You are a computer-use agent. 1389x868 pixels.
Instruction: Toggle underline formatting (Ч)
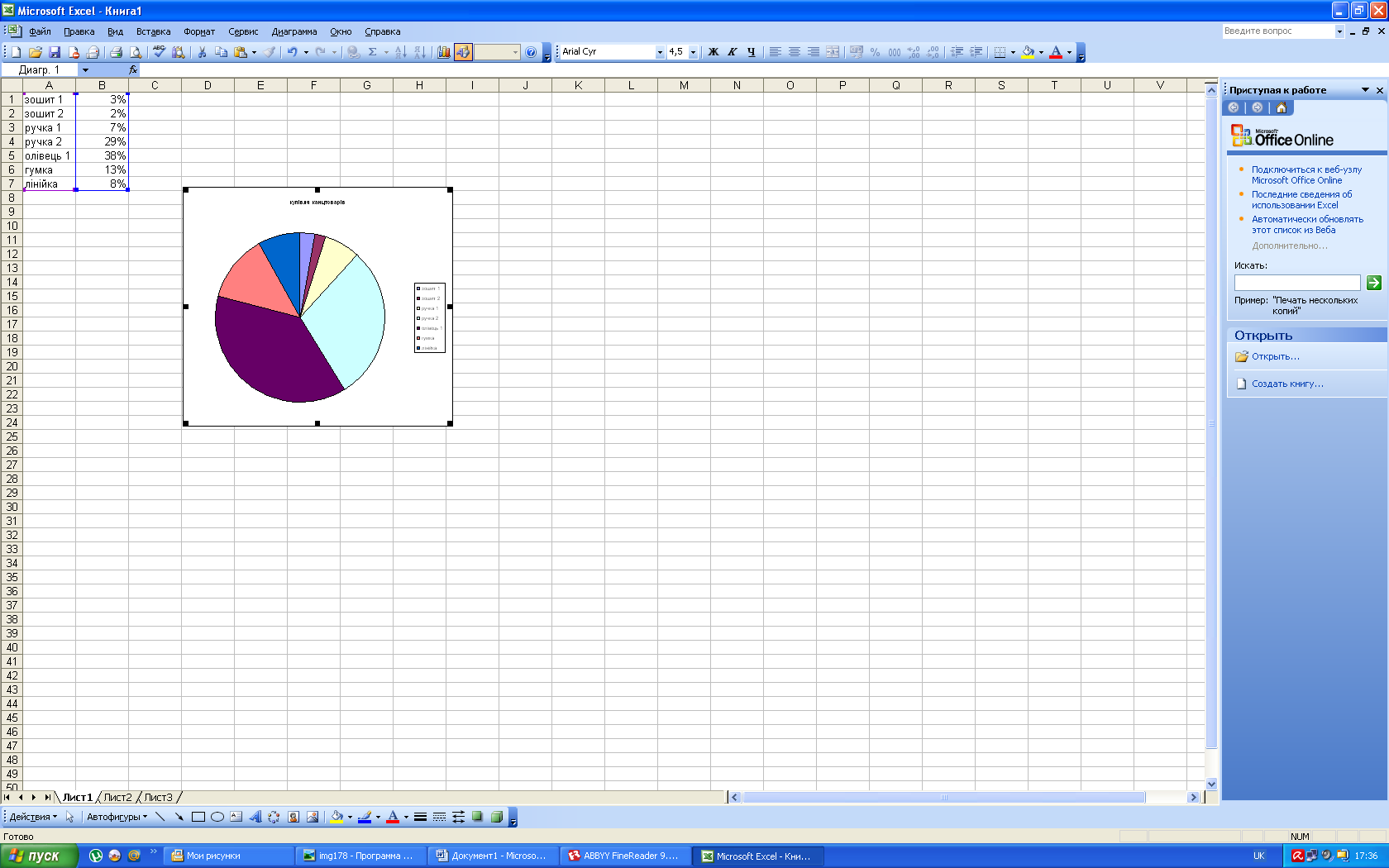pos(751,52)
